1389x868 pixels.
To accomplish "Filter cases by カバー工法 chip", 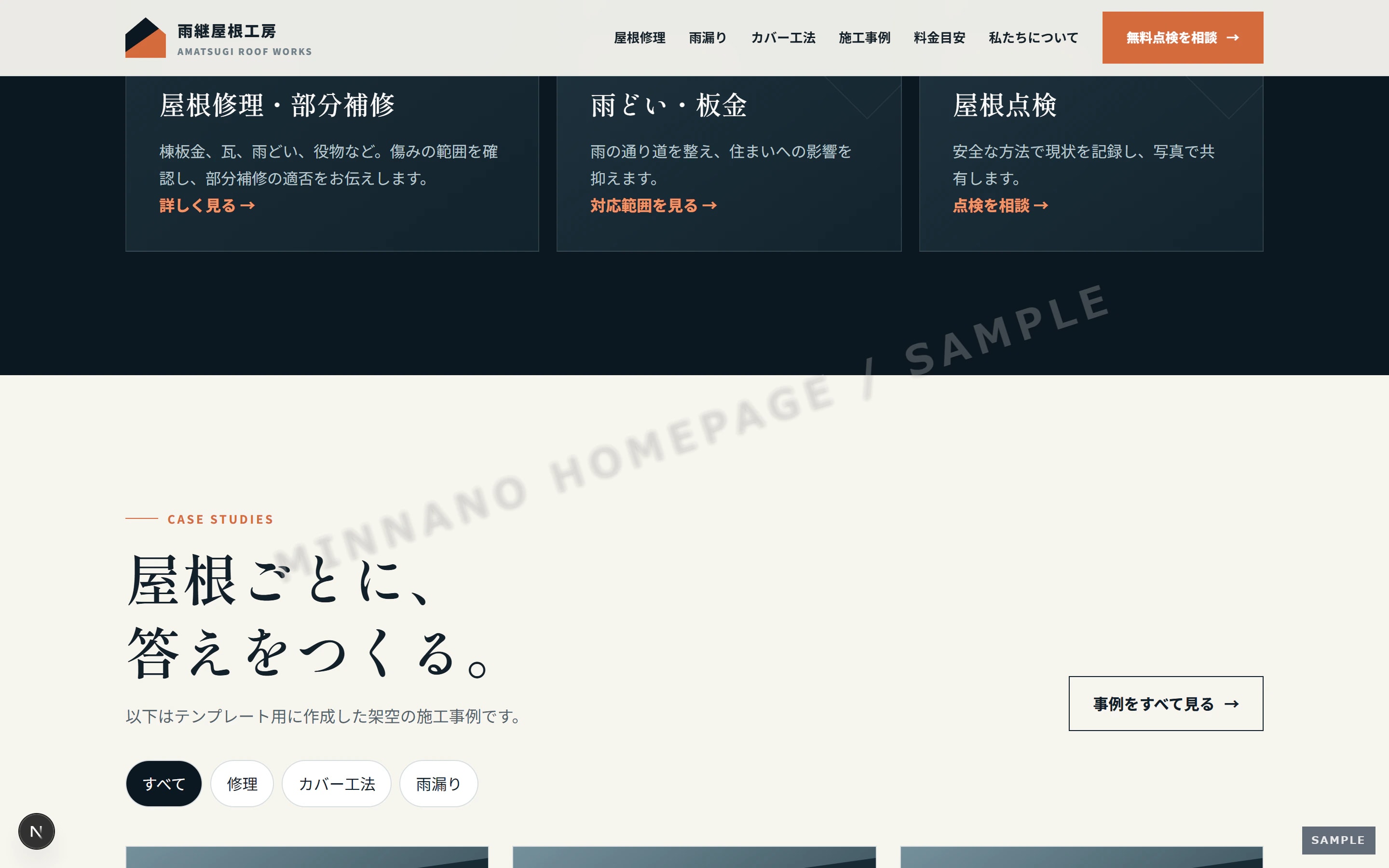I will pyautogui.click(x=336, y=784).
